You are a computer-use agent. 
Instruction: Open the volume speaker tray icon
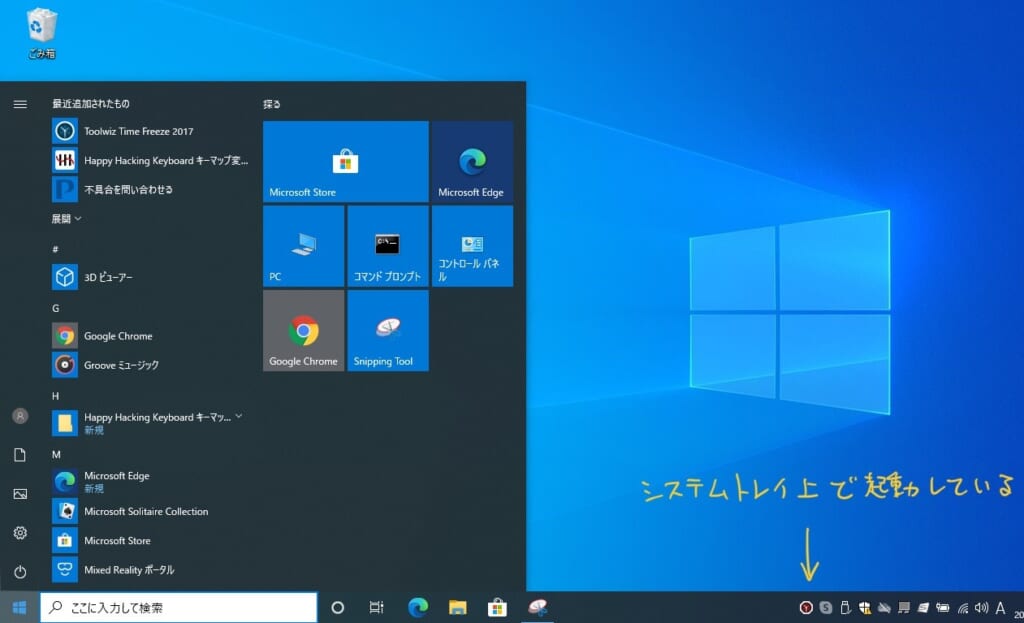coord(982,608)
